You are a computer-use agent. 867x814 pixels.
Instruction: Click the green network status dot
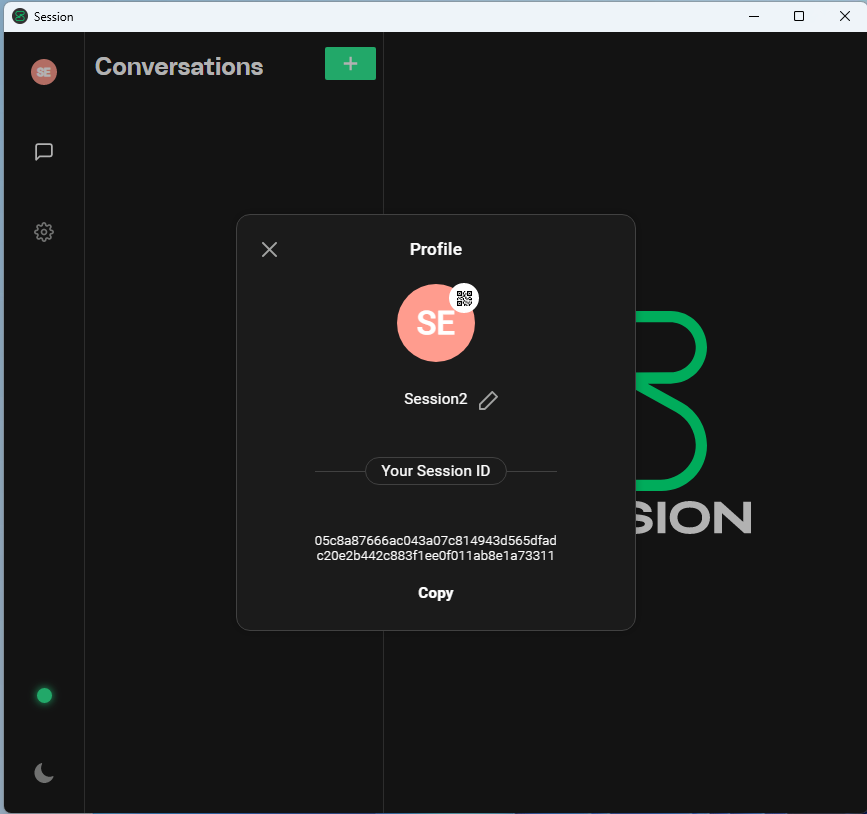pos(44,696)
